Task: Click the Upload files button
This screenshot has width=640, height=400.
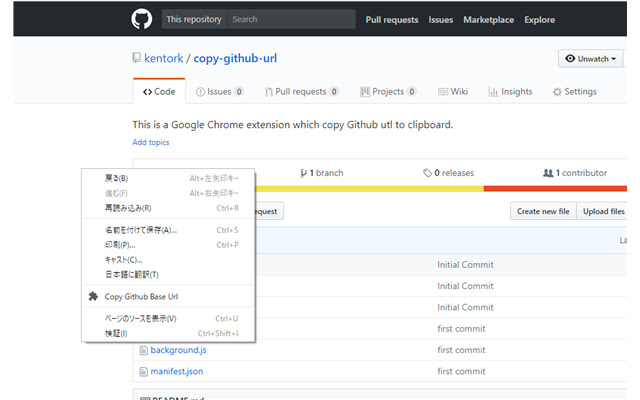Action: (602, 211)
